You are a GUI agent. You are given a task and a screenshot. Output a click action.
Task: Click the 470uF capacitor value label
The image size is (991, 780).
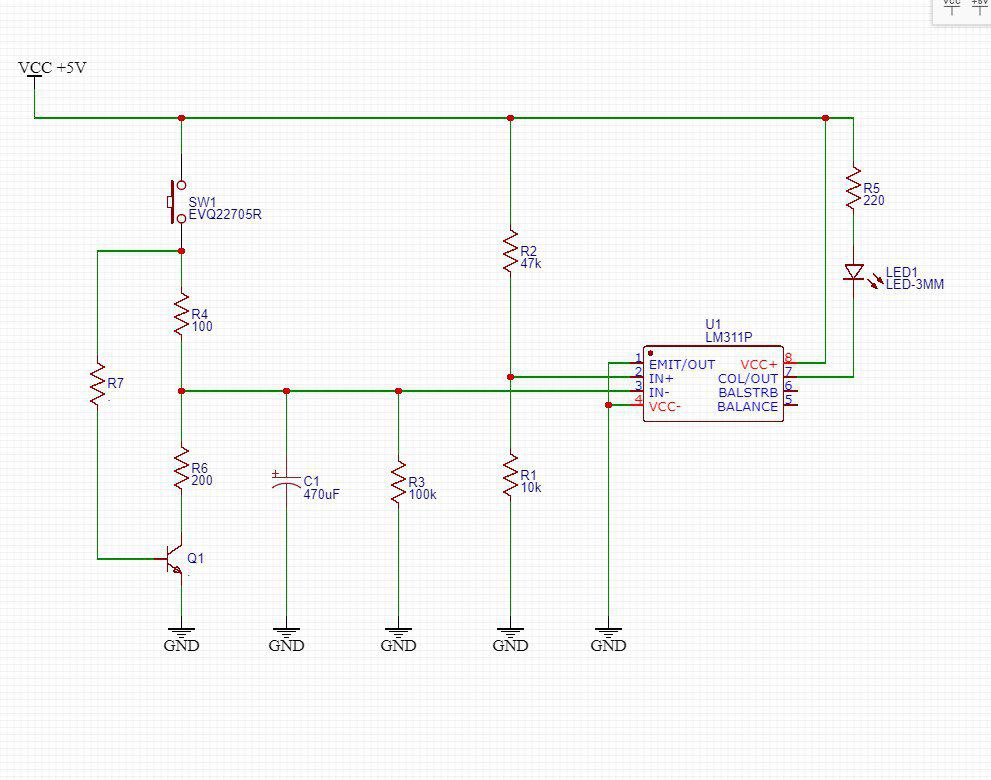pos(322,494)
